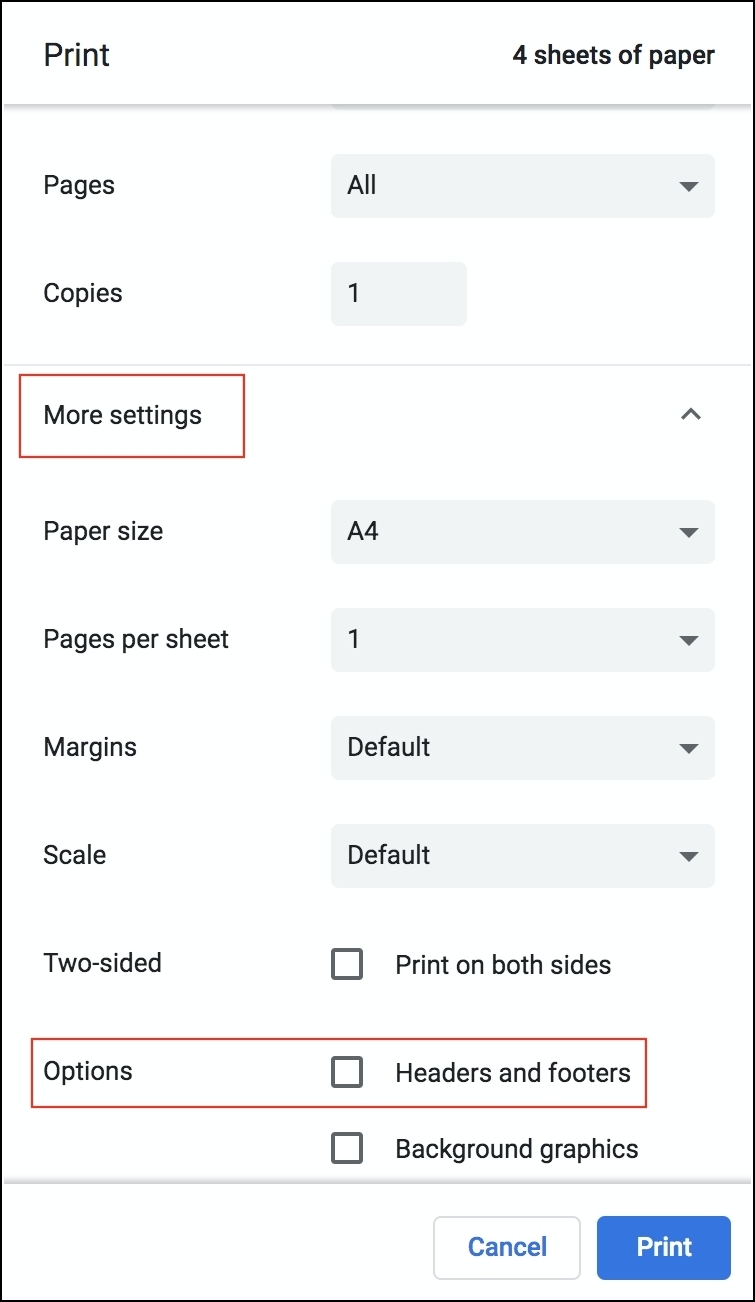
Task: Collapse the More settings section label
Action: click(x=122, y=415)
